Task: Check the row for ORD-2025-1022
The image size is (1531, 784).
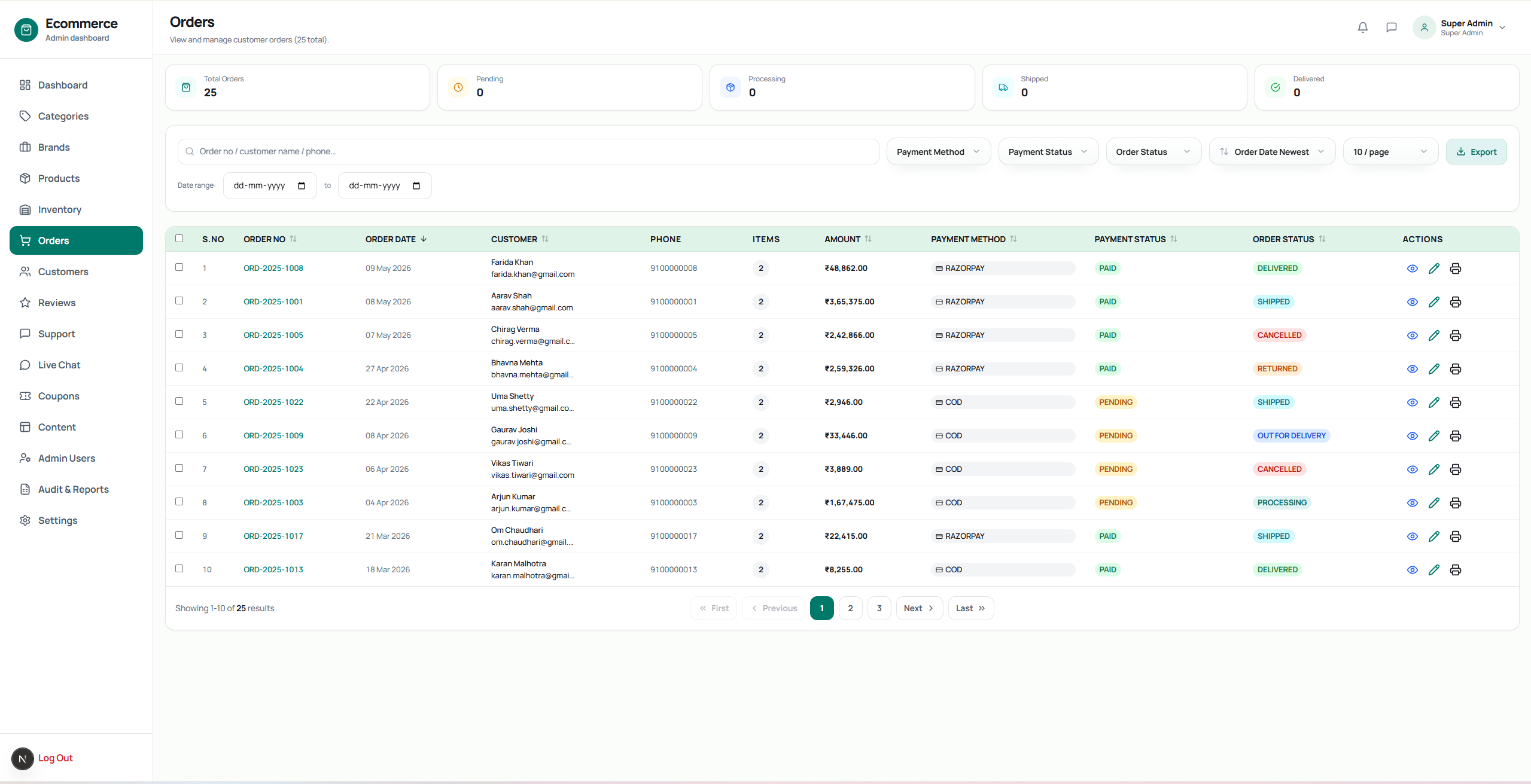Action: [179, 401]
